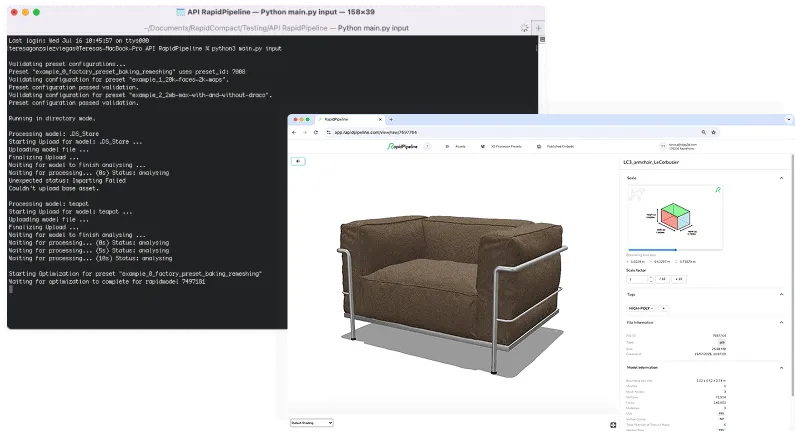
Task: Collapse the Tags section
Action: click(782, 294)
